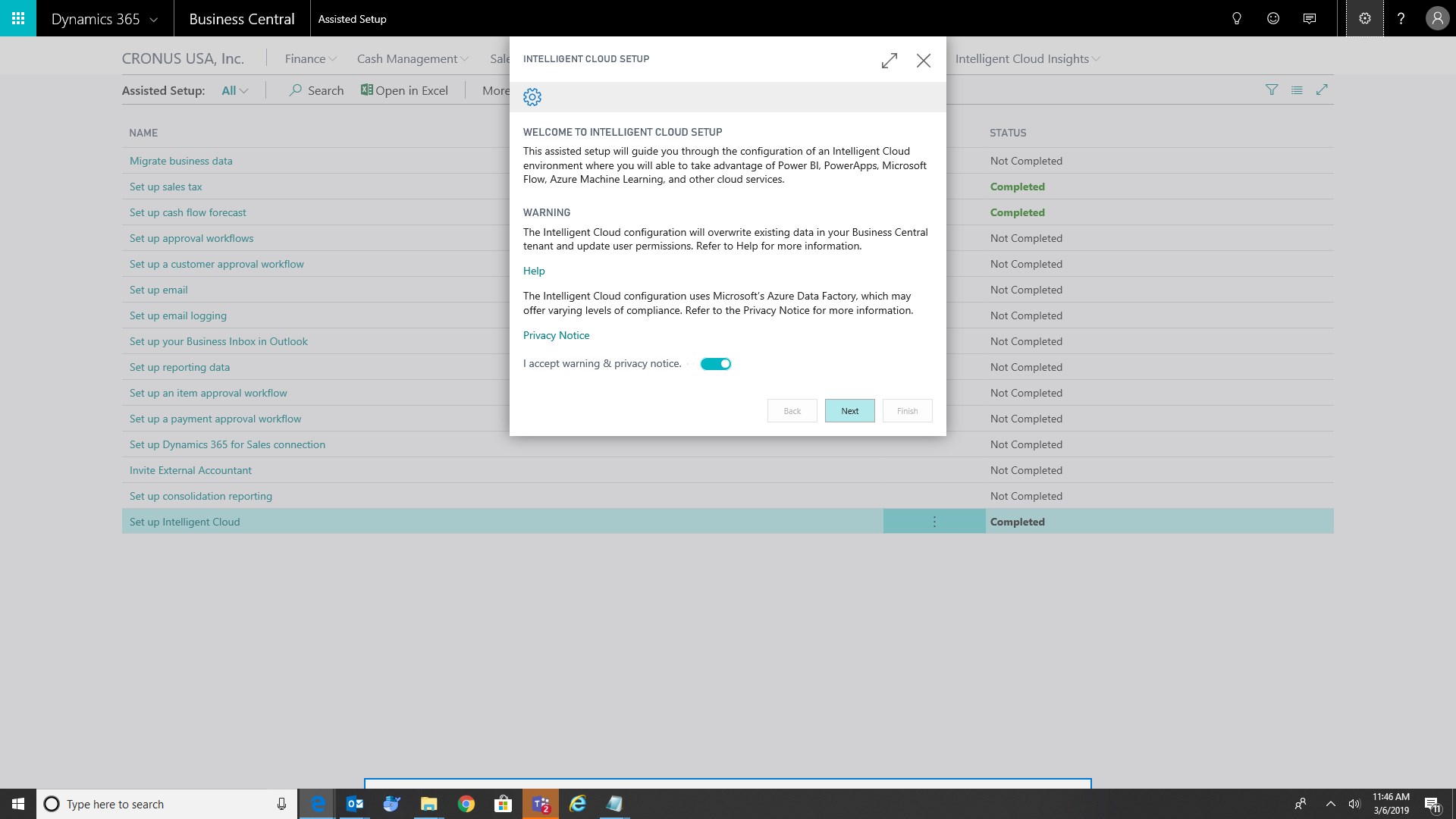Click the gear icon in dialog banner
The height and width of the screenshot is (819, 1456).
coord(532,97)
